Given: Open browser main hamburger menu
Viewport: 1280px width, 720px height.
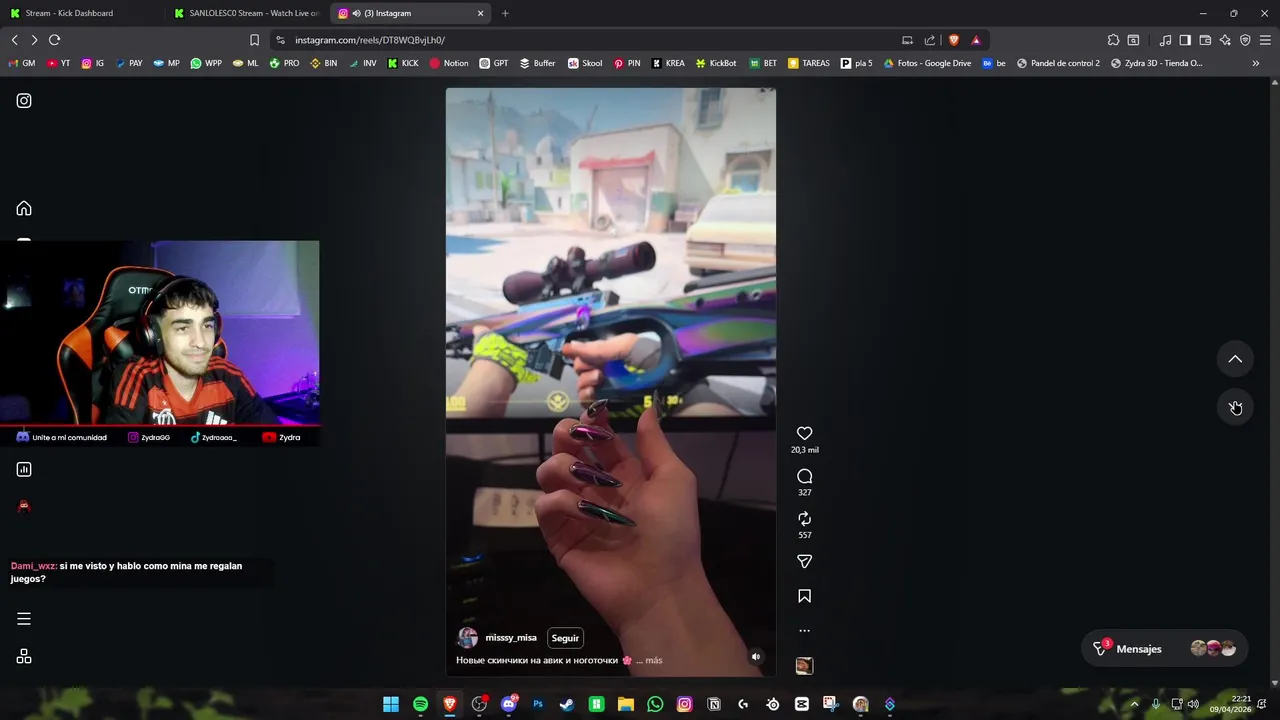Looking at the screenshot, I should pyautogui.click(x=1265, y=40).
